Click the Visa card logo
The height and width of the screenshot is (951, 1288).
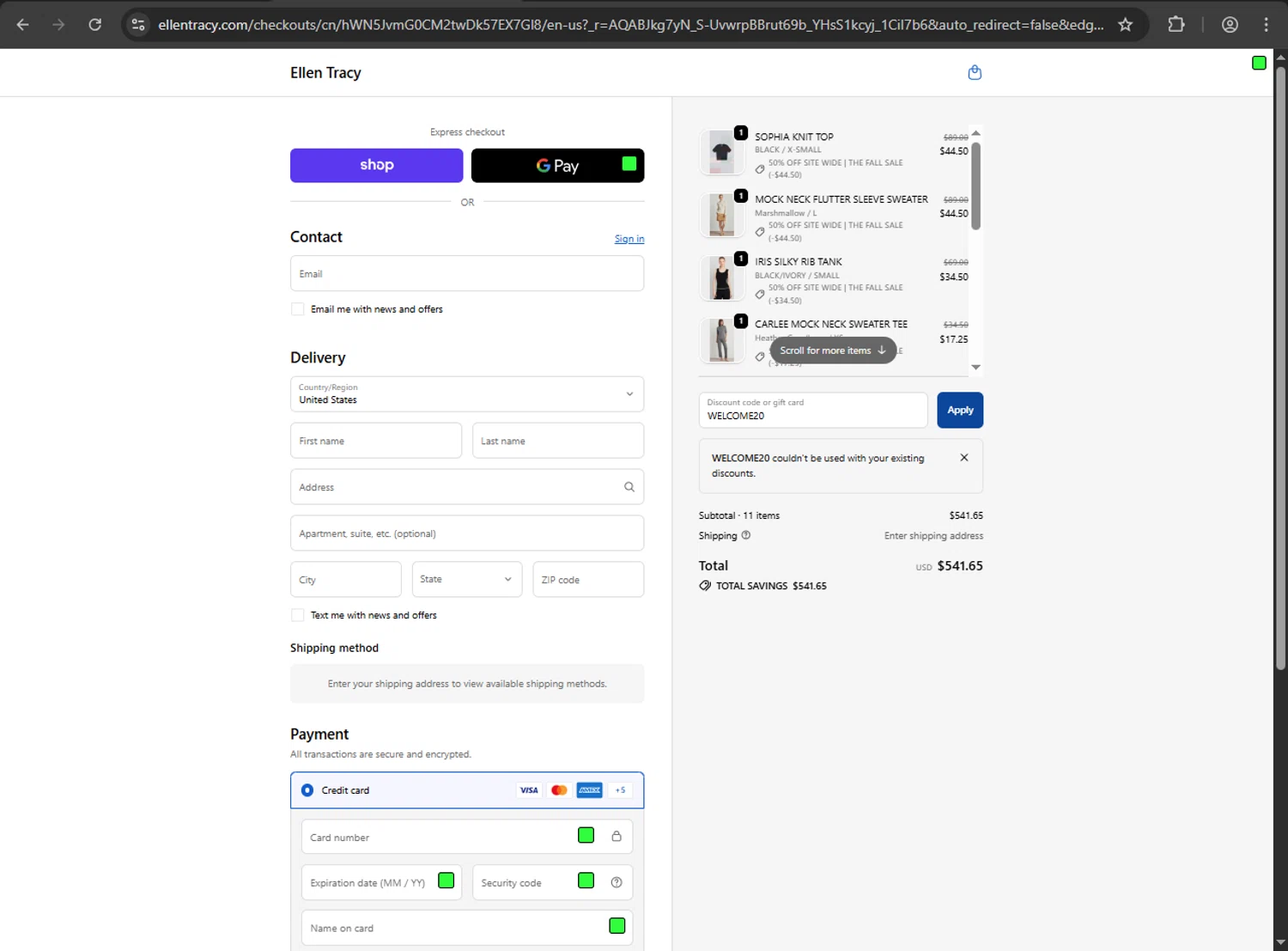coord(529,790)
